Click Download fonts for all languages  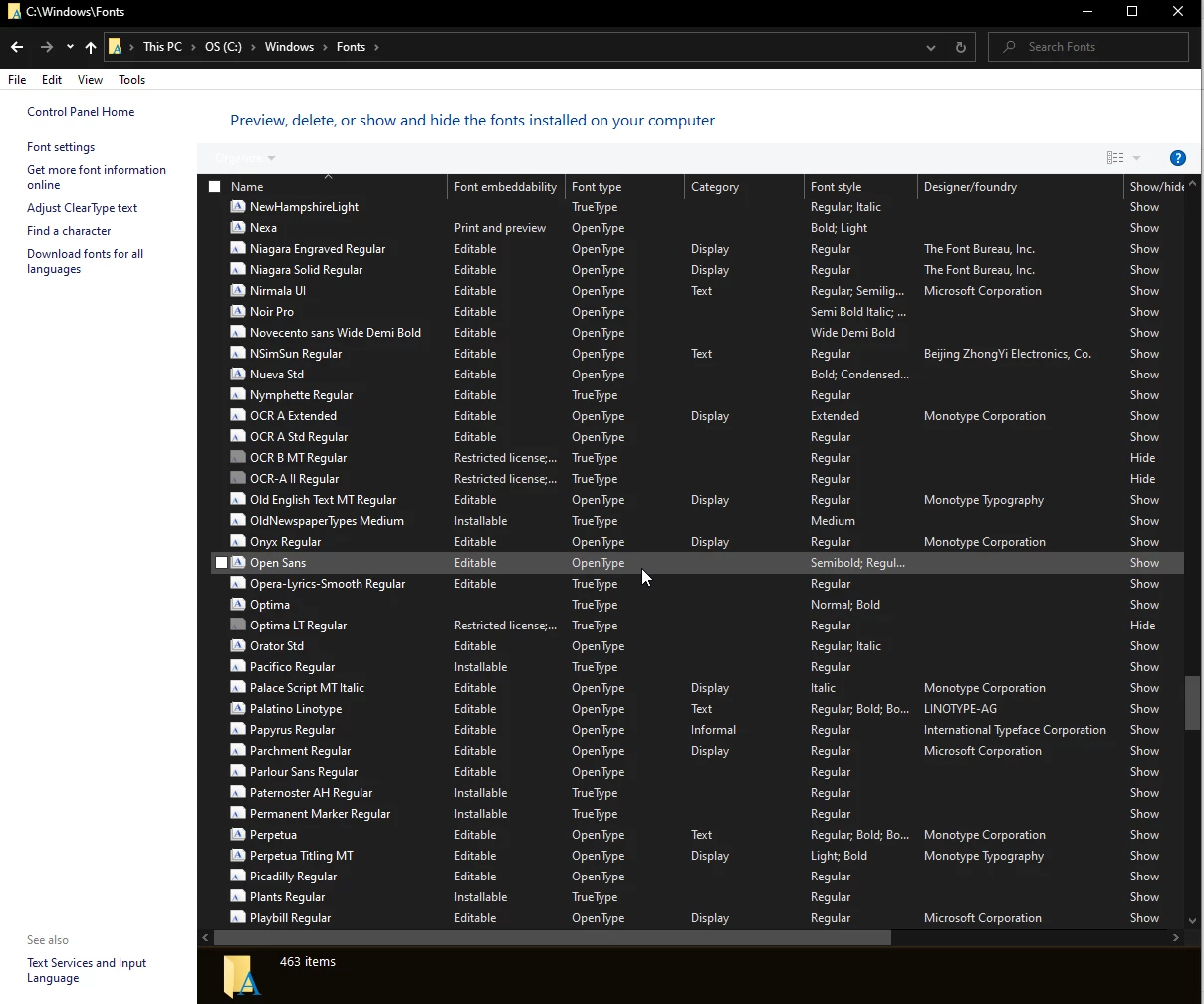[x=85, y=261]
